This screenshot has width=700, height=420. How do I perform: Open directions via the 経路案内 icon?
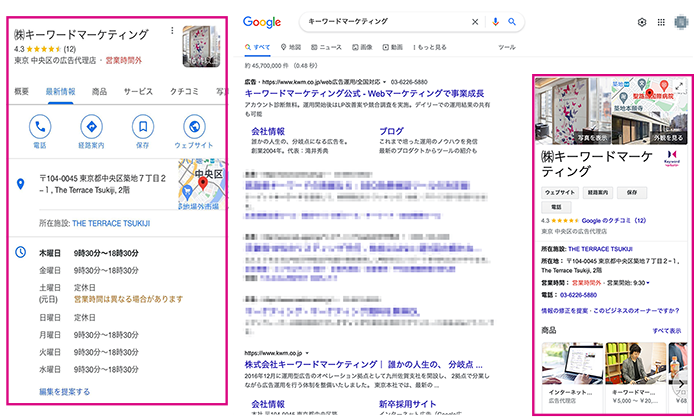(92, 127)
